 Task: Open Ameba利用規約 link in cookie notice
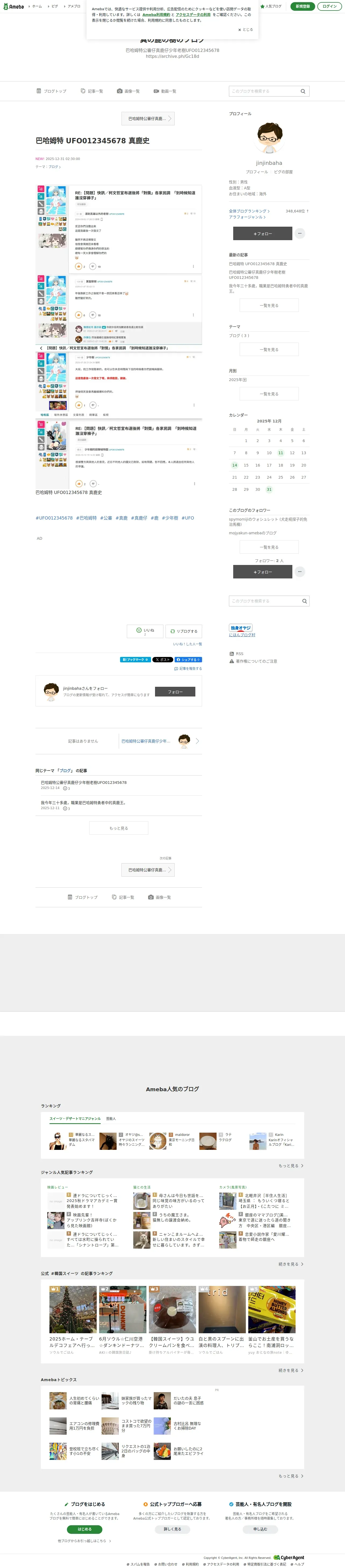(x=156, y=15)
